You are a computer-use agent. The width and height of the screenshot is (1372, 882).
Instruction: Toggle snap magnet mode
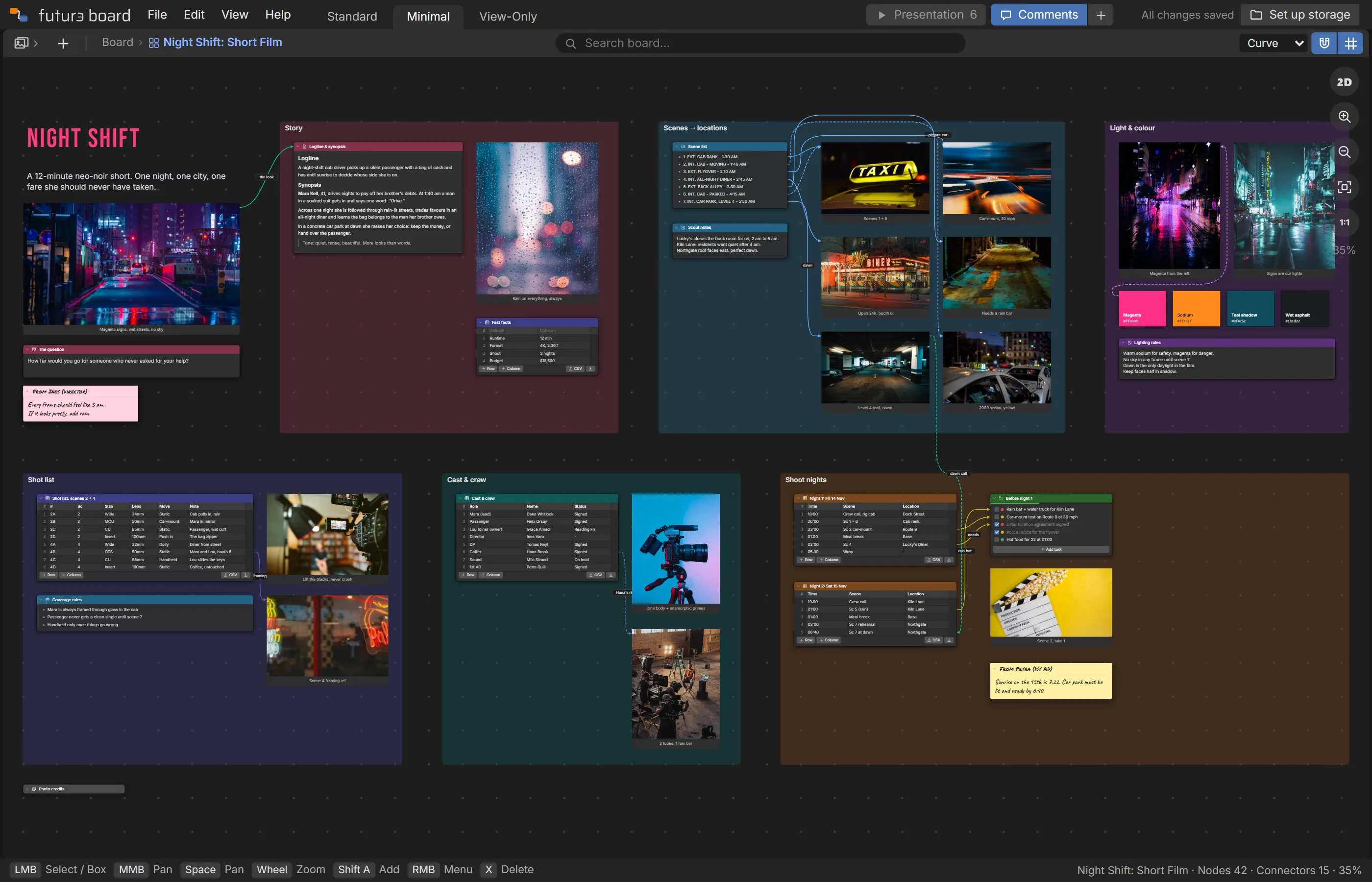(x=1324, y=43)
